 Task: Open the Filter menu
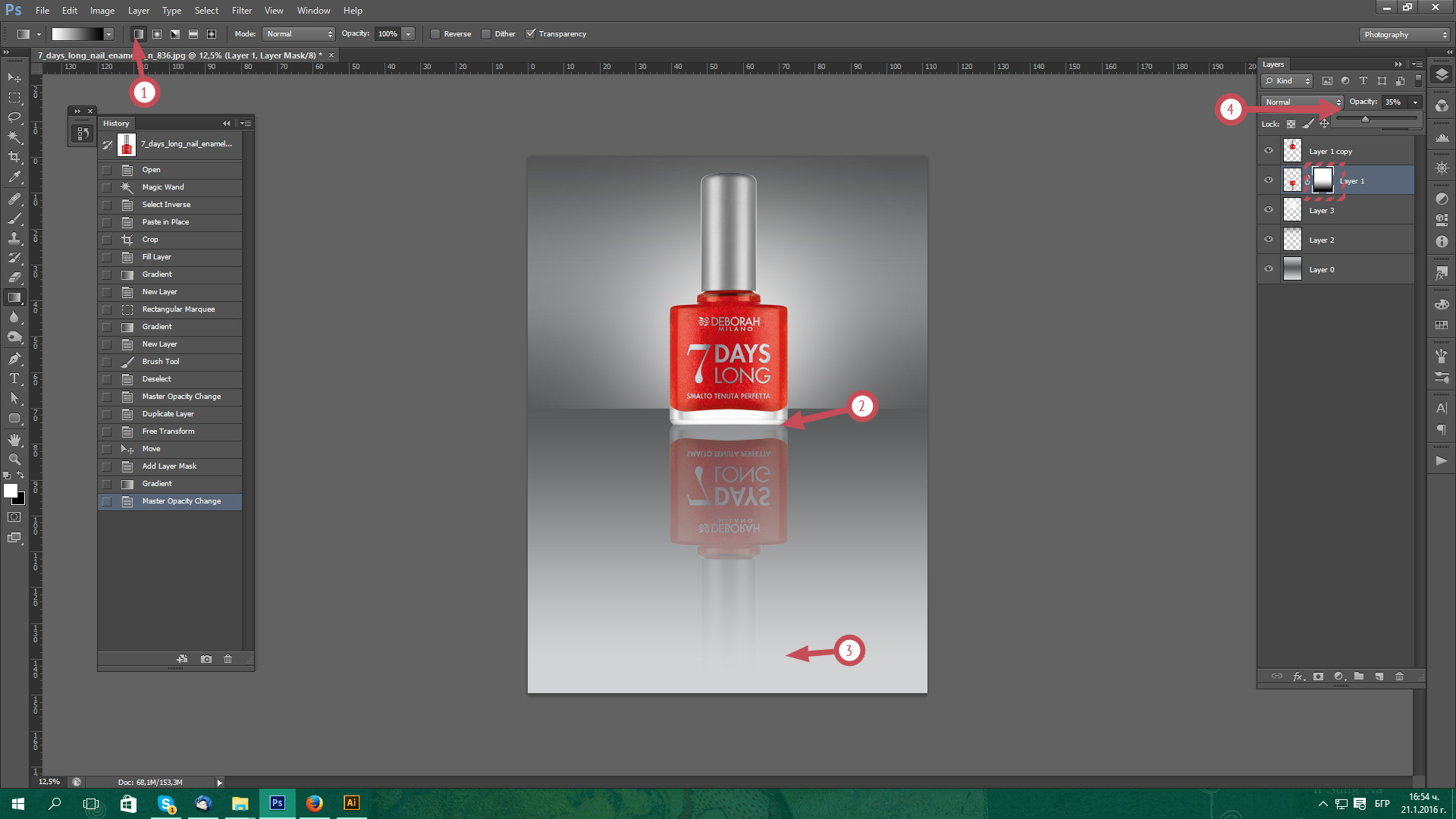(x=242, y=11)
